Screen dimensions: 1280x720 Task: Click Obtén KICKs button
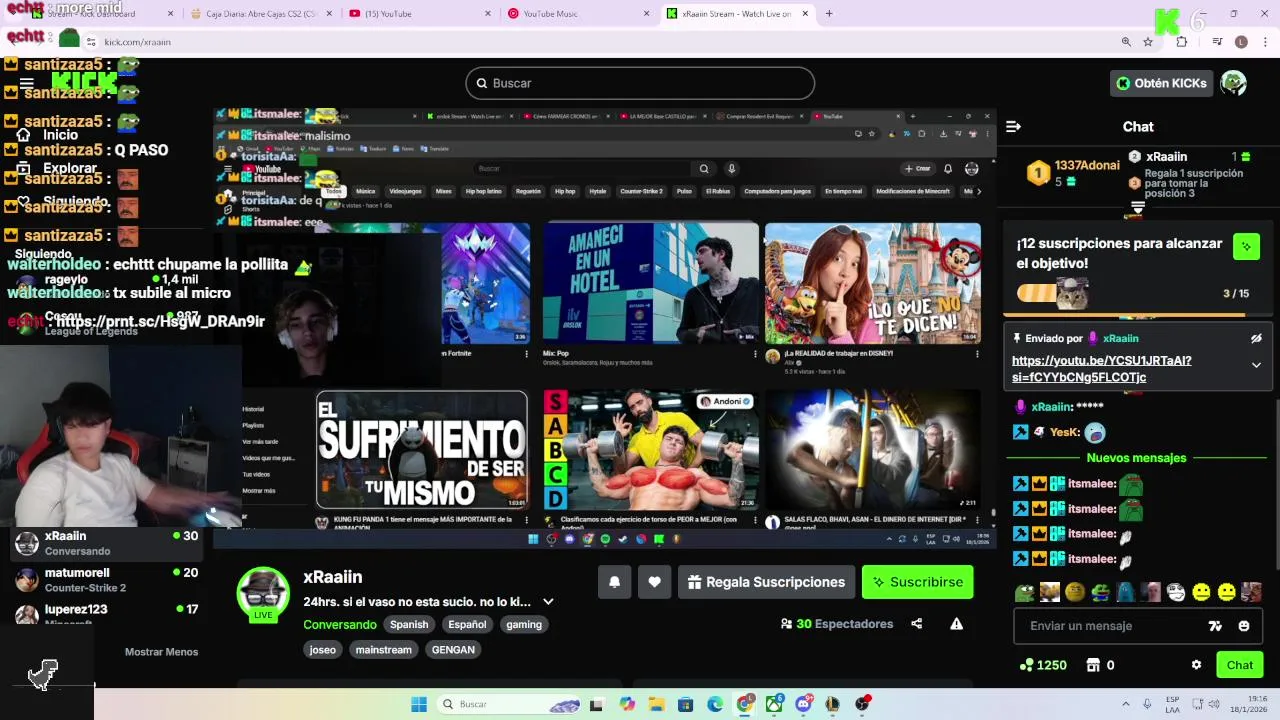(1162, 83)
